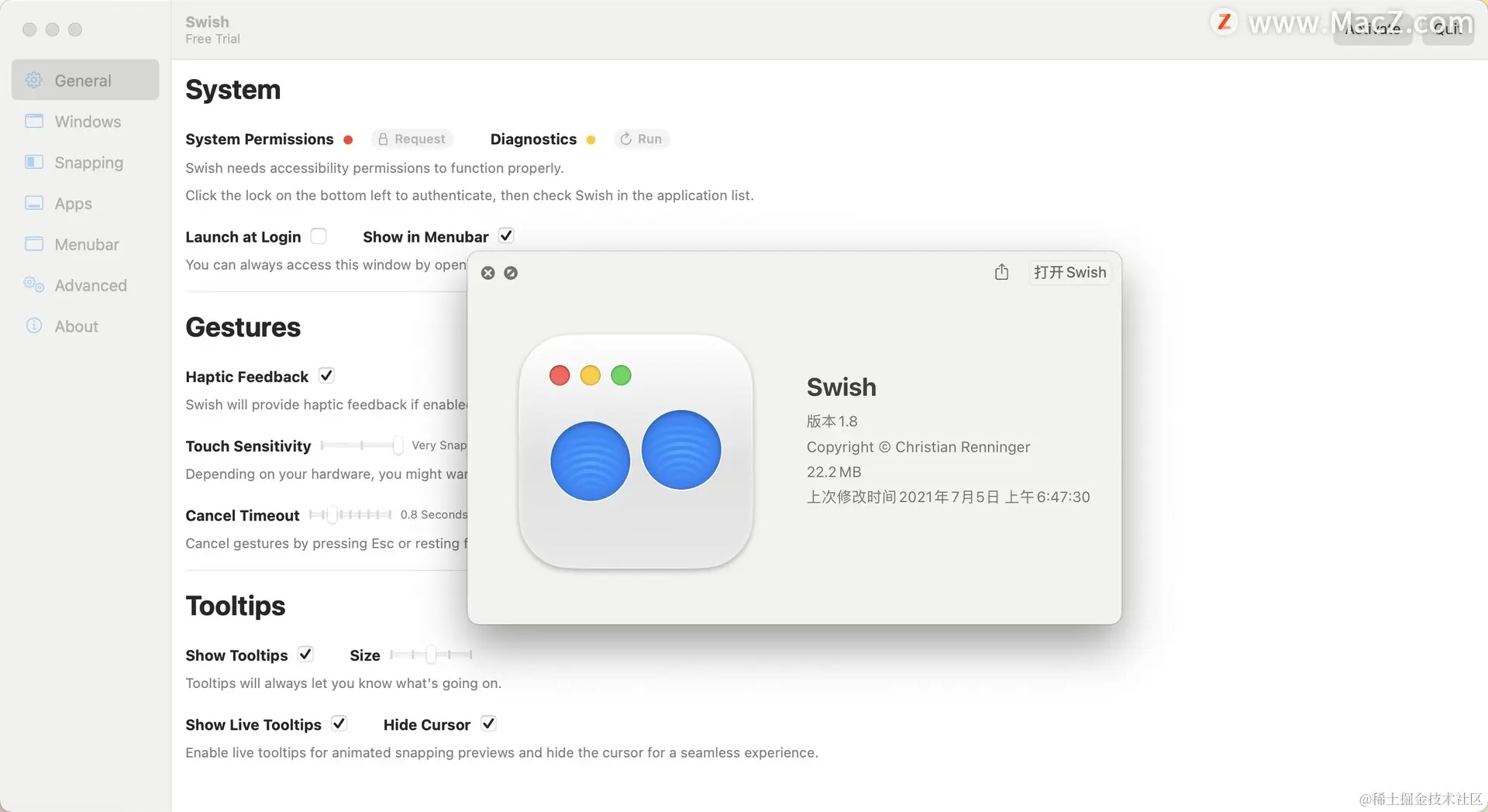Click Copyright © Christian Renninger text

click(x=918, y=447)
